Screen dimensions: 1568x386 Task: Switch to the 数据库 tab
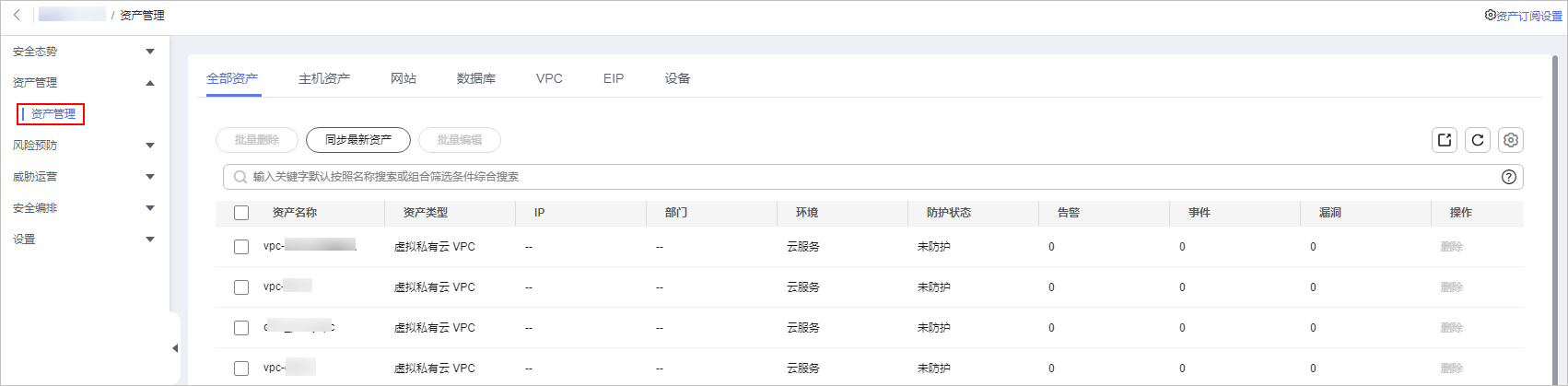tap(476, 78)
